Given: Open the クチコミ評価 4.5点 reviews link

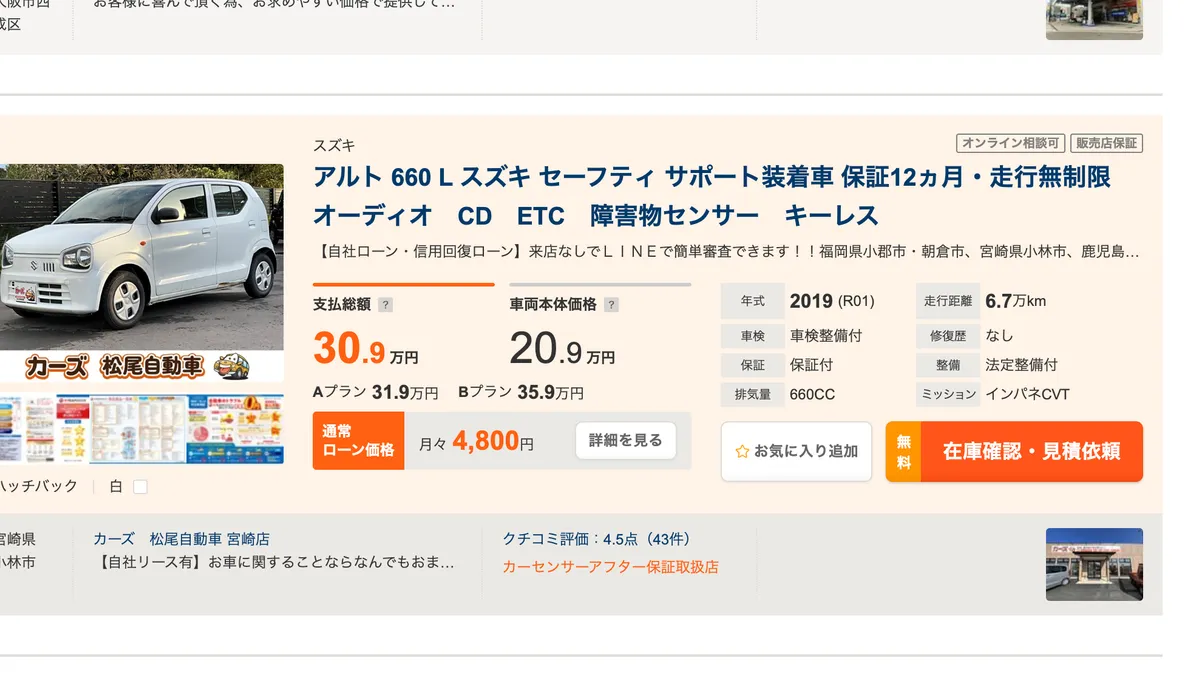Looking at the screenshot, I should point(597,539).
